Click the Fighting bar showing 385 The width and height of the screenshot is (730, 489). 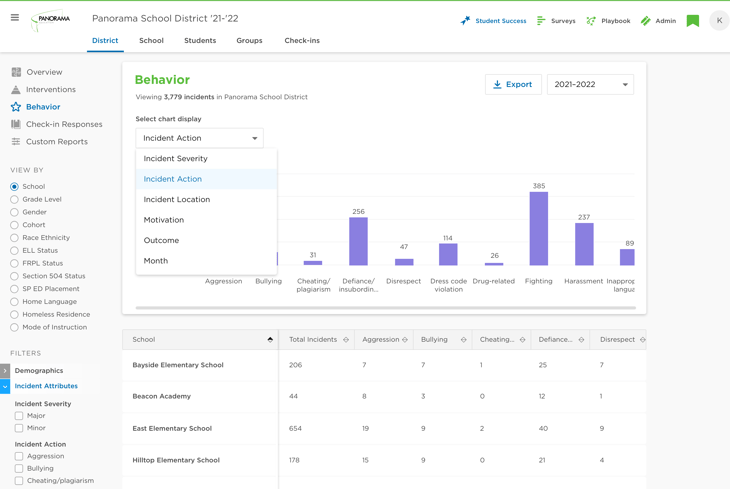pyautogui.click(x=539, y=229)
